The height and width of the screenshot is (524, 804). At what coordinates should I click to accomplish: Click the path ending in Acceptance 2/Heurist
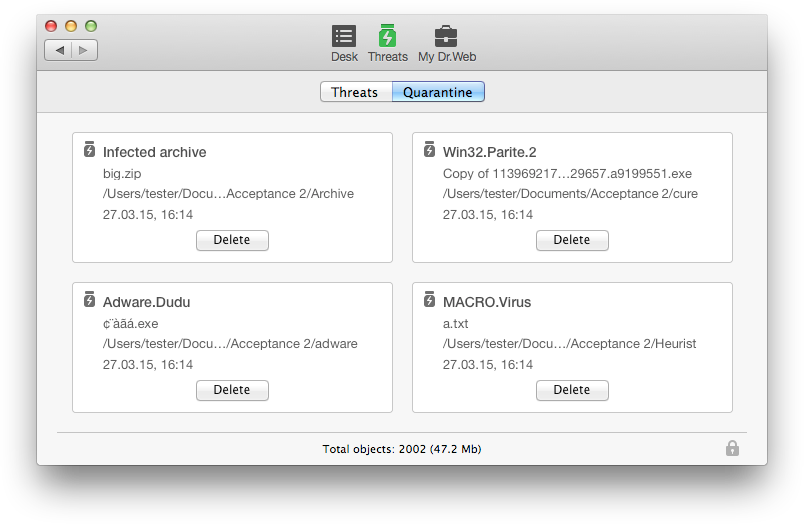click(569, 344)
